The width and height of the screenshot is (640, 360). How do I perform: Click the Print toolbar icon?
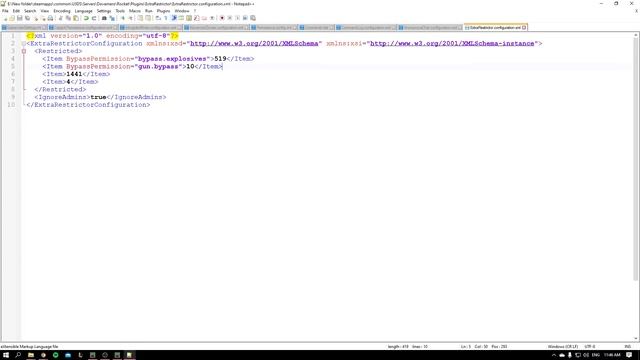coord(50,18)
